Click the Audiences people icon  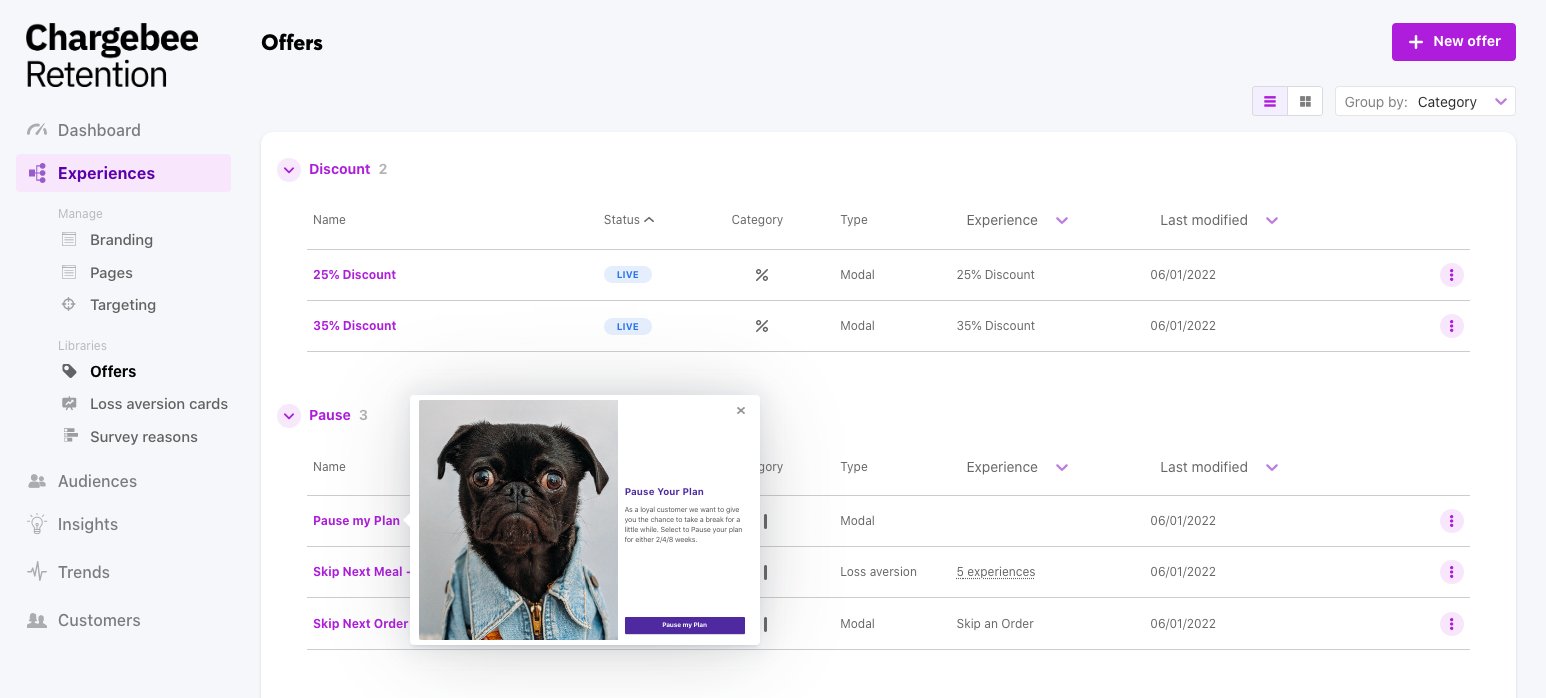pyautogui.click(x=37, y=481)
